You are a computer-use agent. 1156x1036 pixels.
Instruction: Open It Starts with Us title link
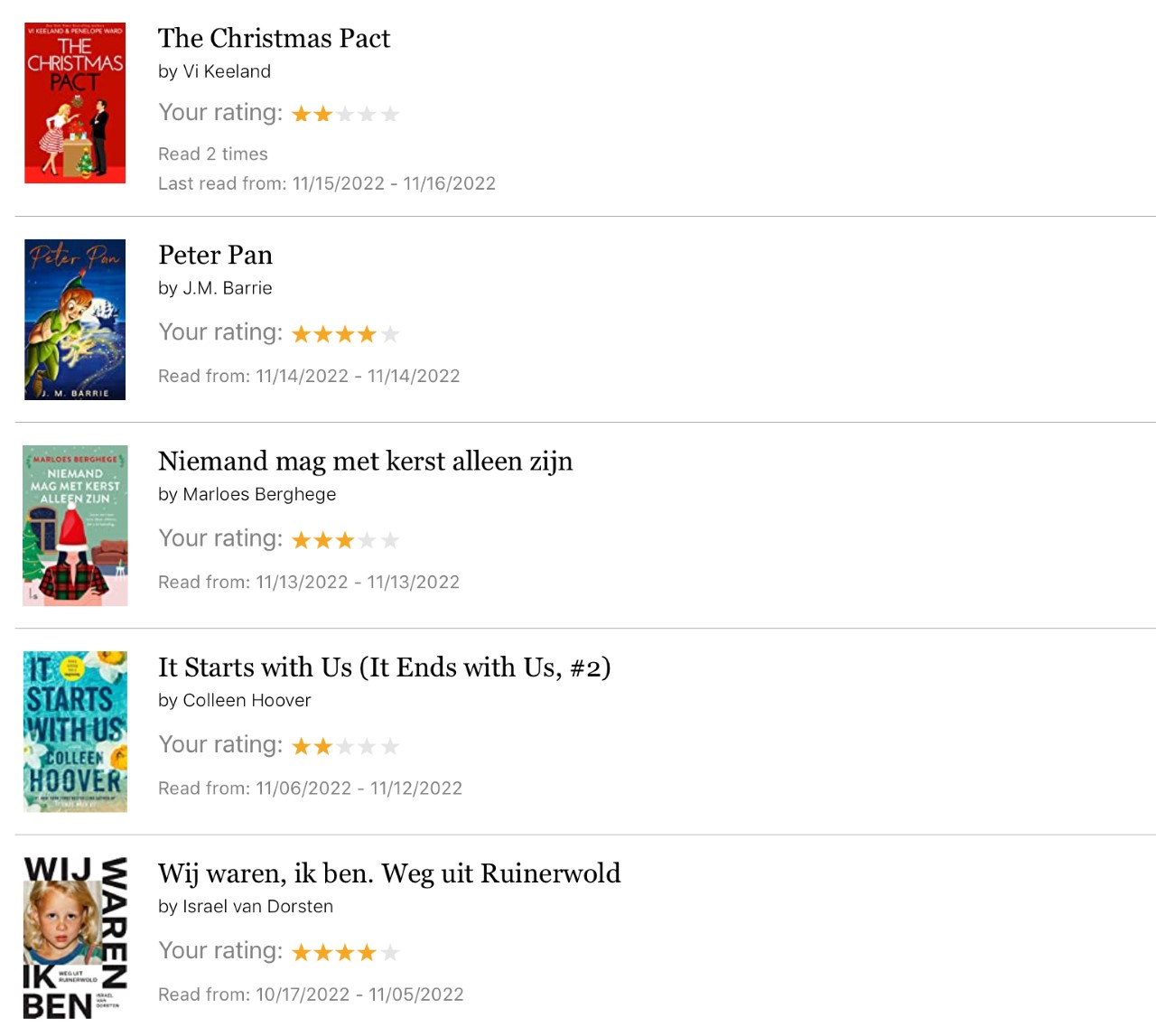click(385, 667)
